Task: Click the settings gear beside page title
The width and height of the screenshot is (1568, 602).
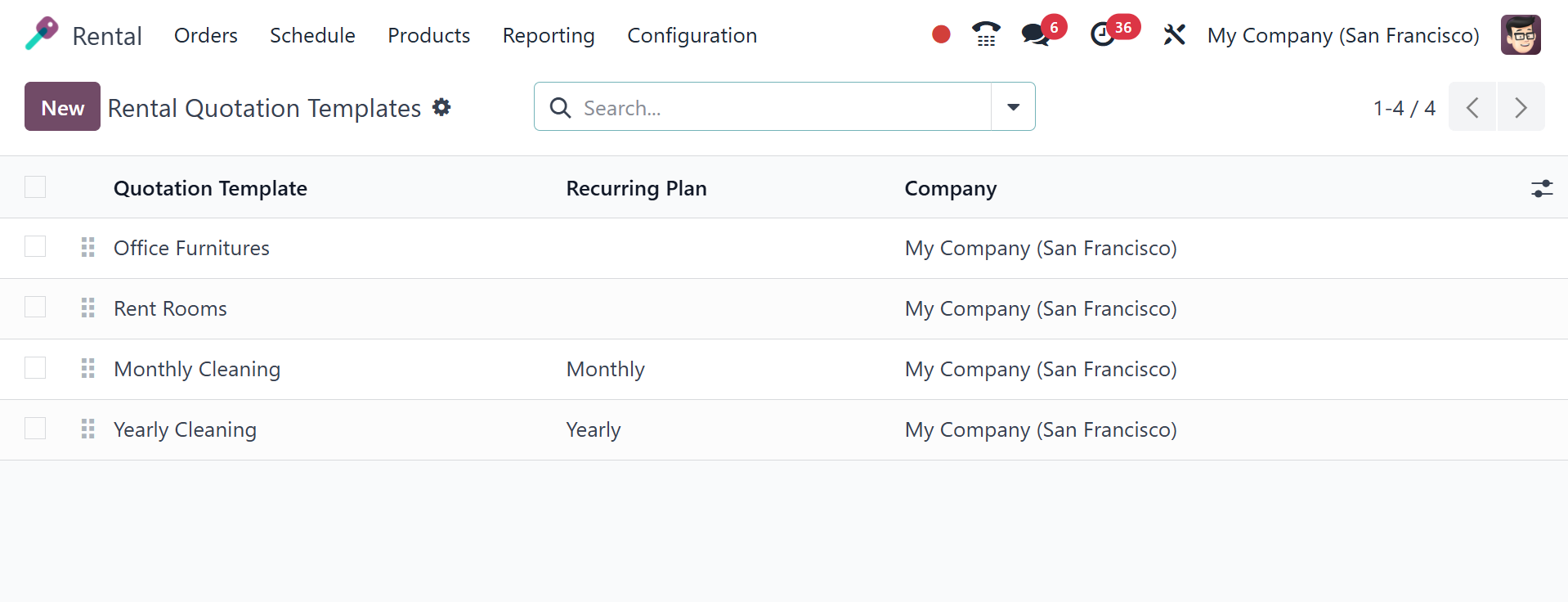Action: [441, 107]
